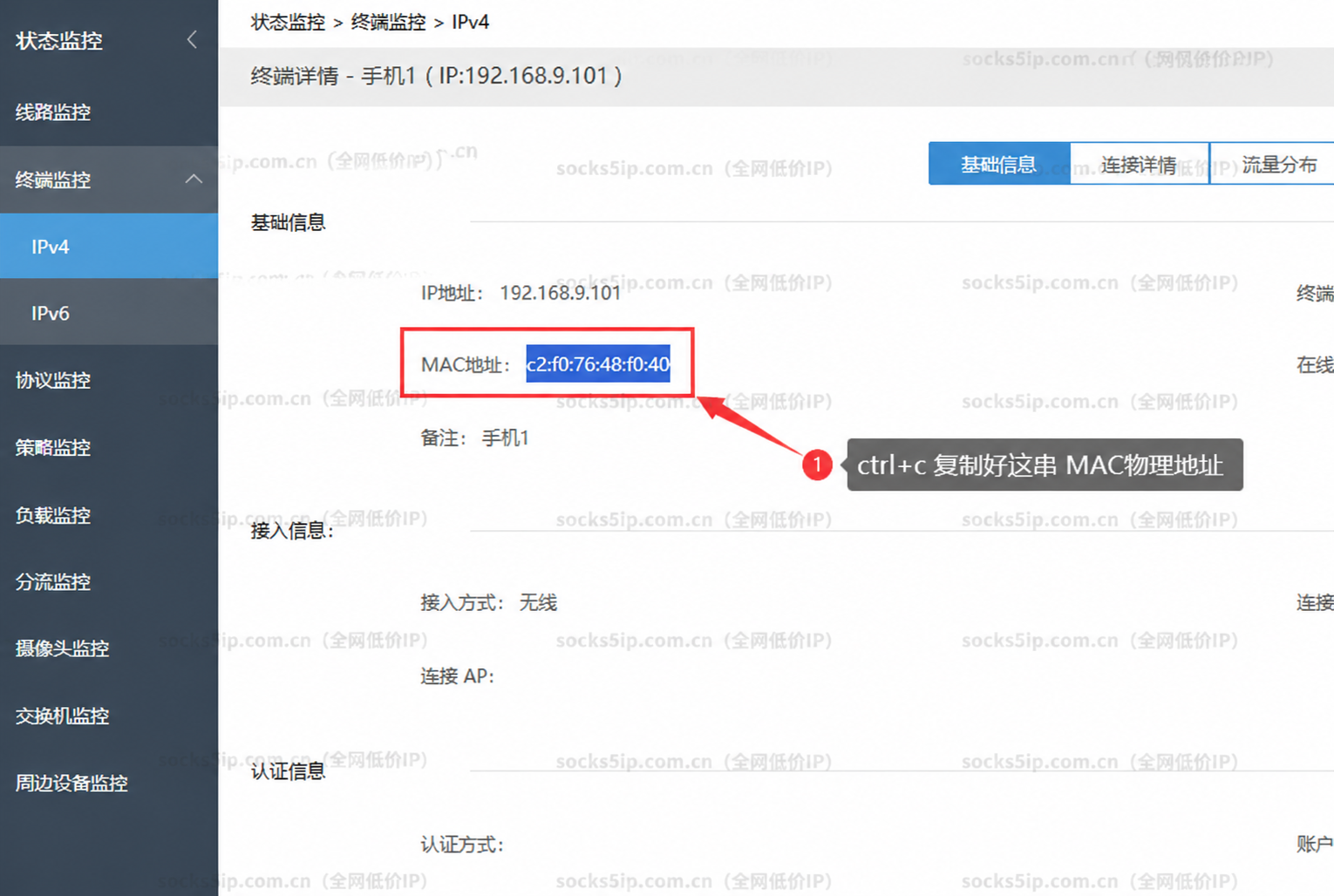Click the highlighted MAC address c2:f0:76:48:f0:40
Screen dimensions: 1334x896
[x=598, y=363]
